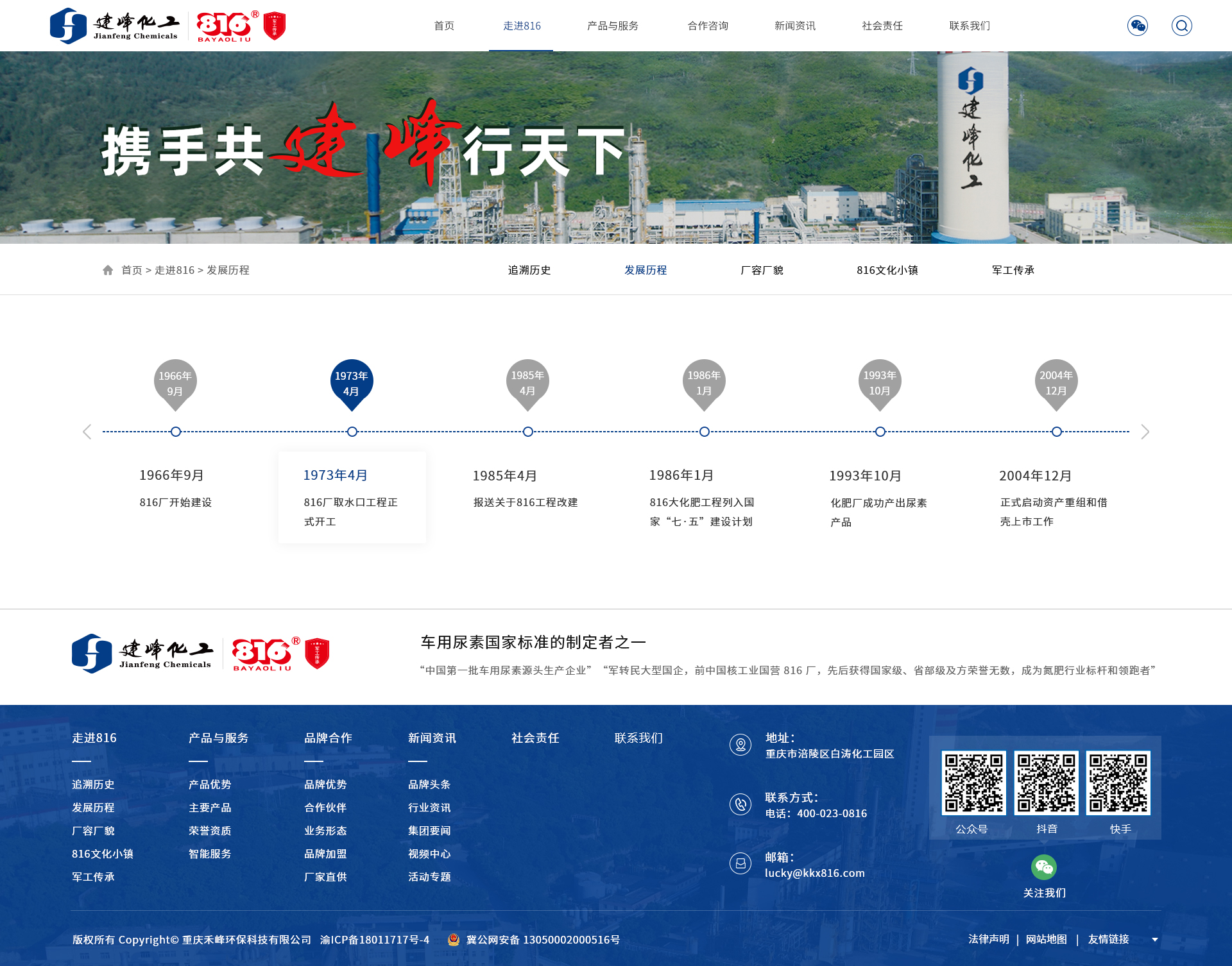Click the 1993年10月 event description
The height and width of the screenshot is (966, 1232).
(x=878, y=512)
